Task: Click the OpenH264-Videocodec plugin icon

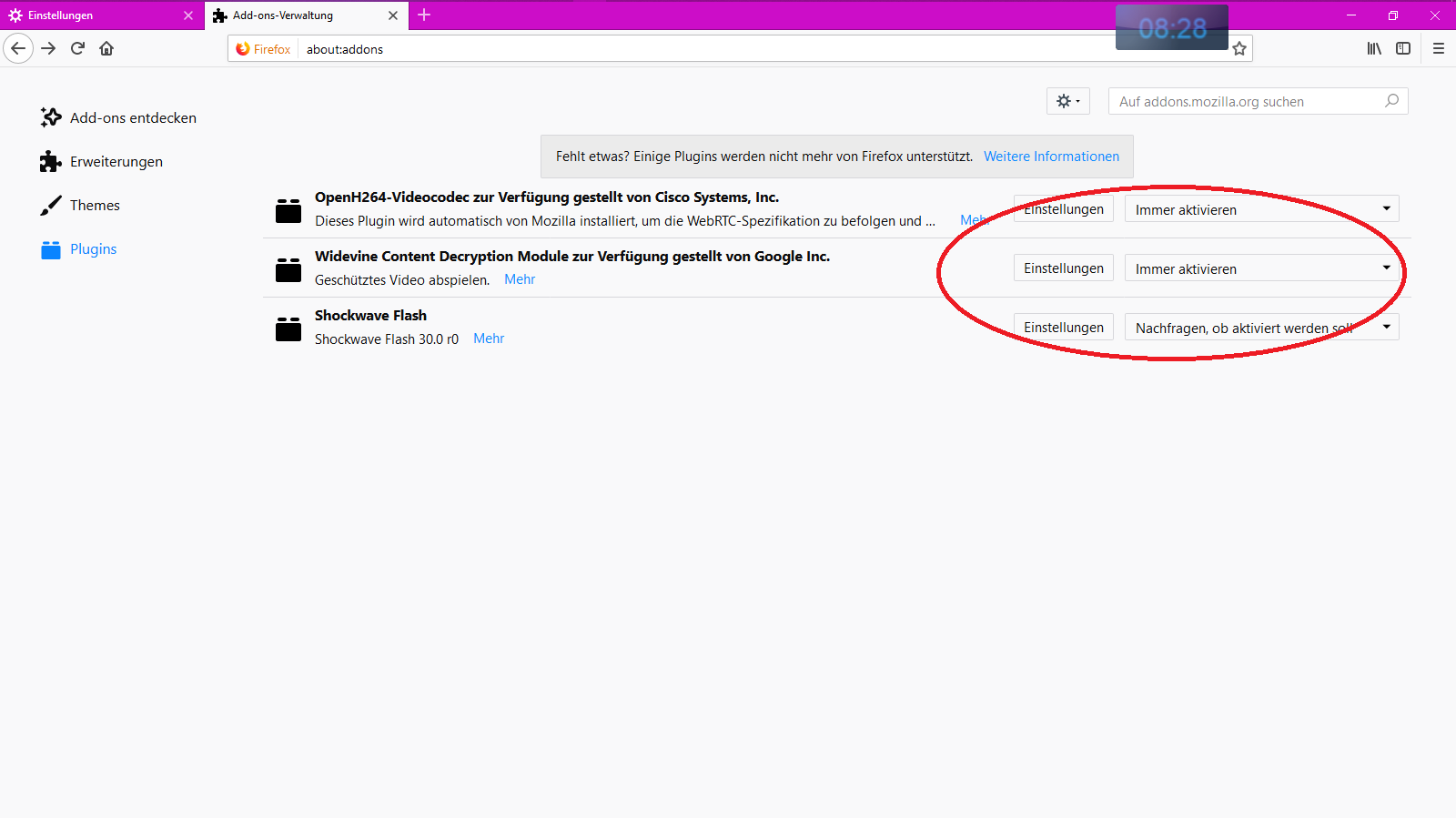Action: pyautogui.click(x=288, y=210)
